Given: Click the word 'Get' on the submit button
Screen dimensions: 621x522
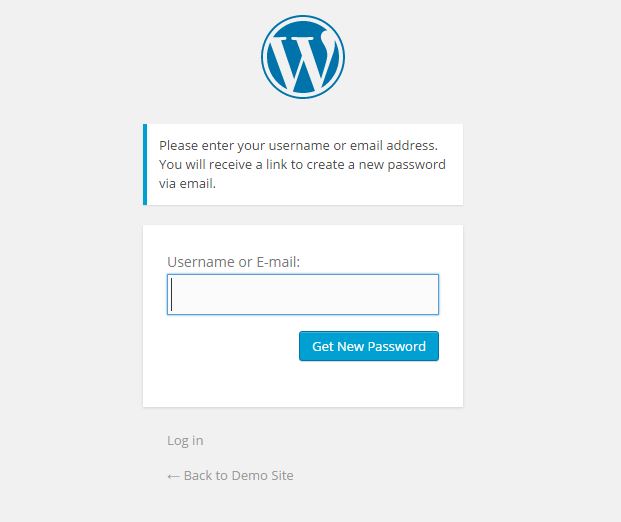Looking at the screenshot, I should (323, 347).
